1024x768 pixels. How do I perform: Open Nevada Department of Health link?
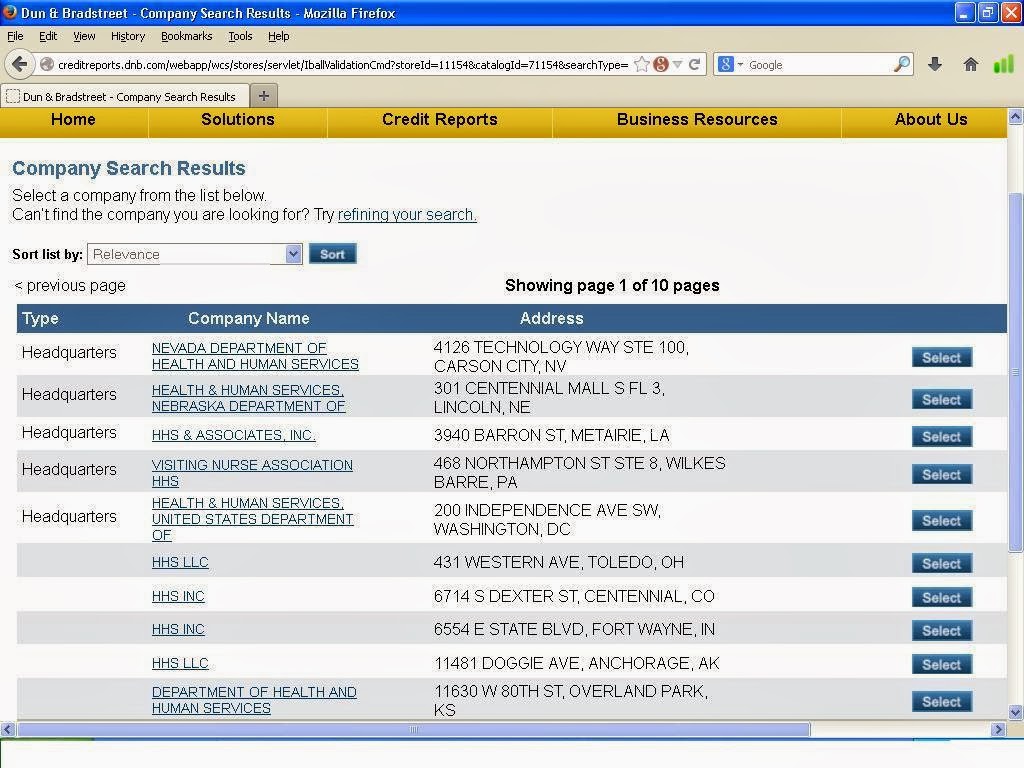click(255, 356)
